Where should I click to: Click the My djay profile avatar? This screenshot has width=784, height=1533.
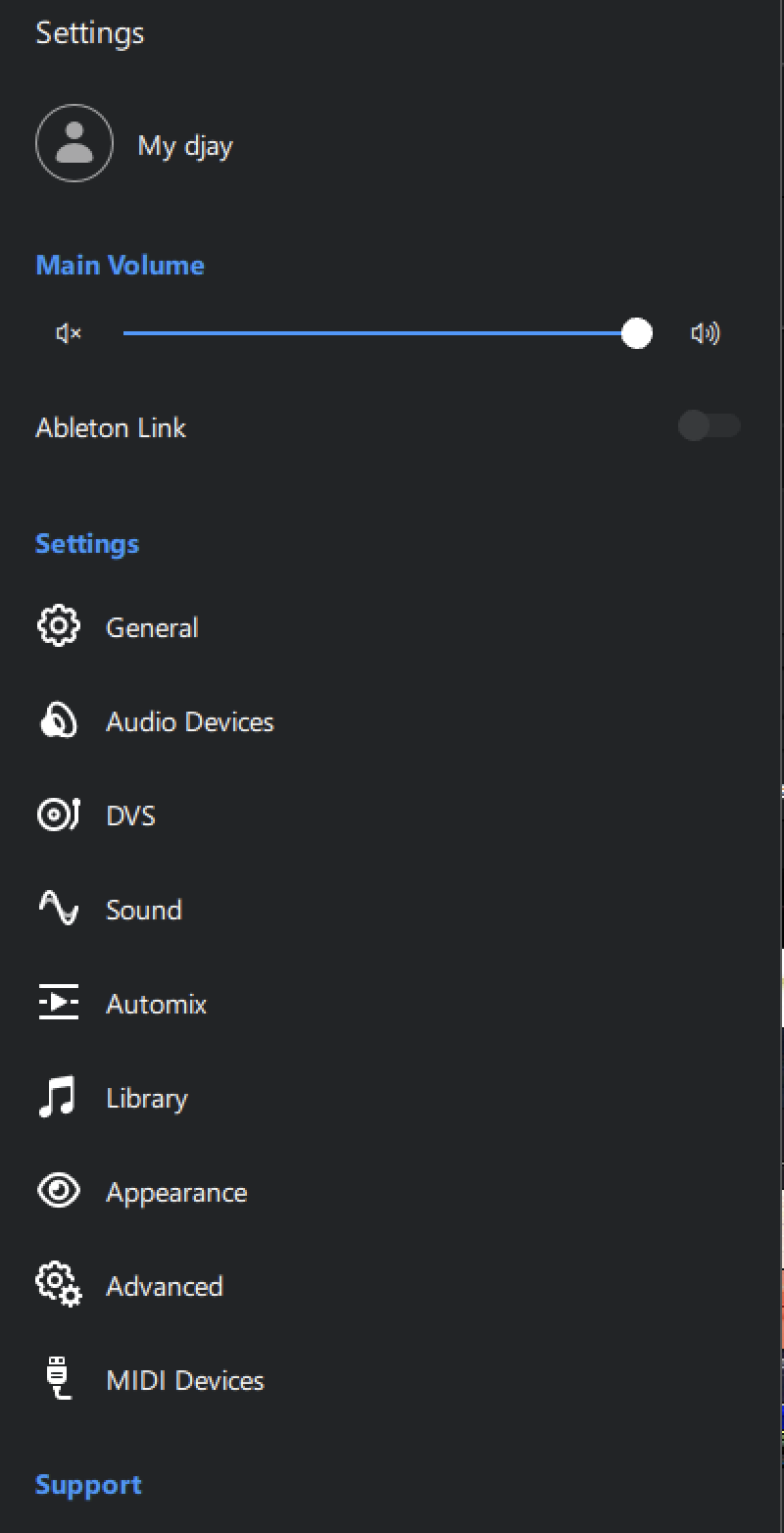point(73,142)
